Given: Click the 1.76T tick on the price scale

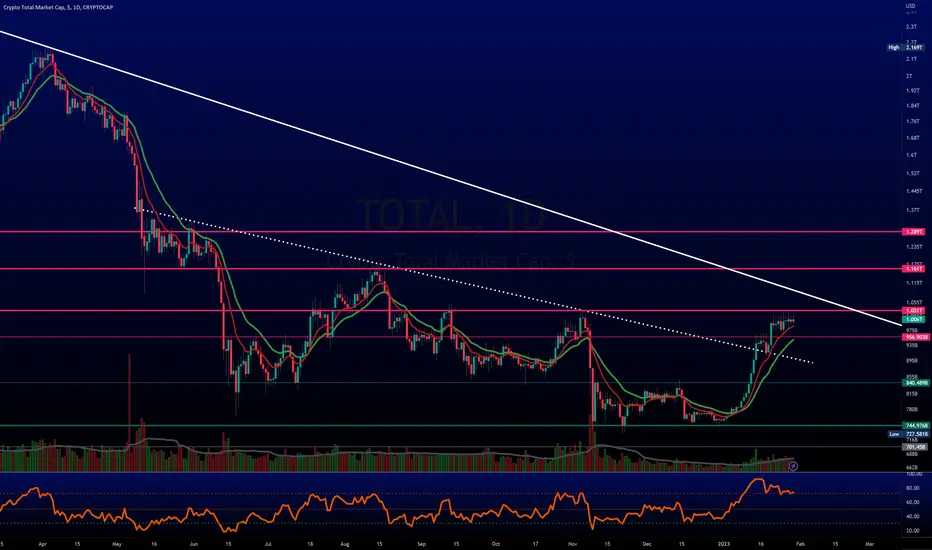Looking at the screenshot, I should (913, 121).
